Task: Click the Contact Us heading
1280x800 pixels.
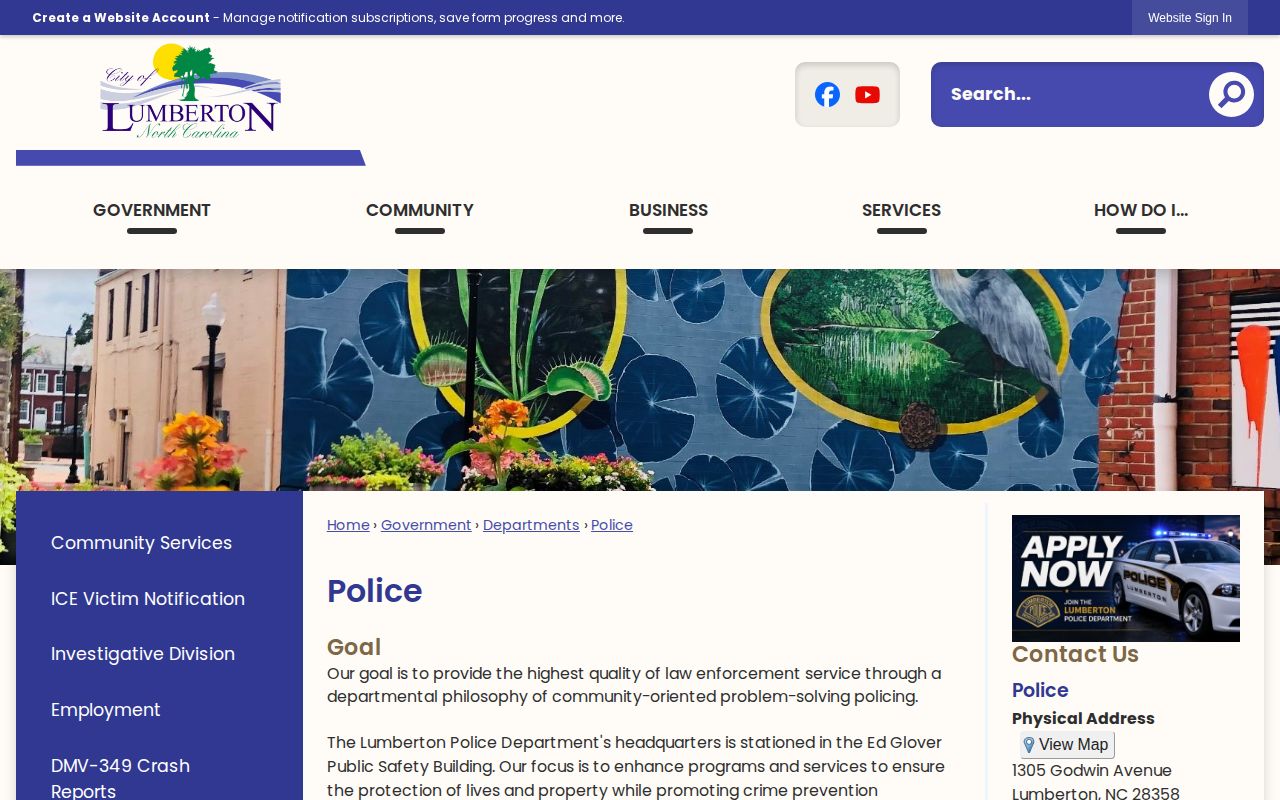Action: [x=1075, y=654]
